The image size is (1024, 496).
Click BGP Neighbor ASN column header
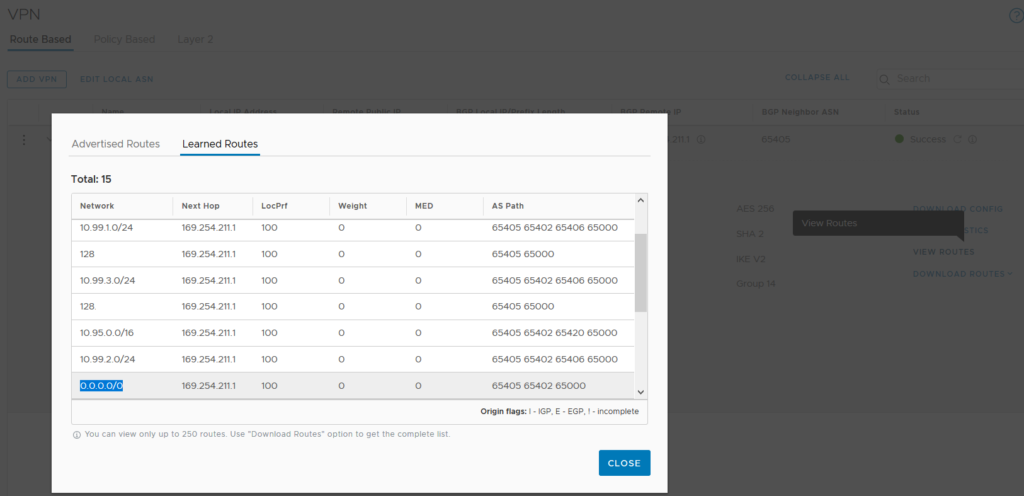800,112
